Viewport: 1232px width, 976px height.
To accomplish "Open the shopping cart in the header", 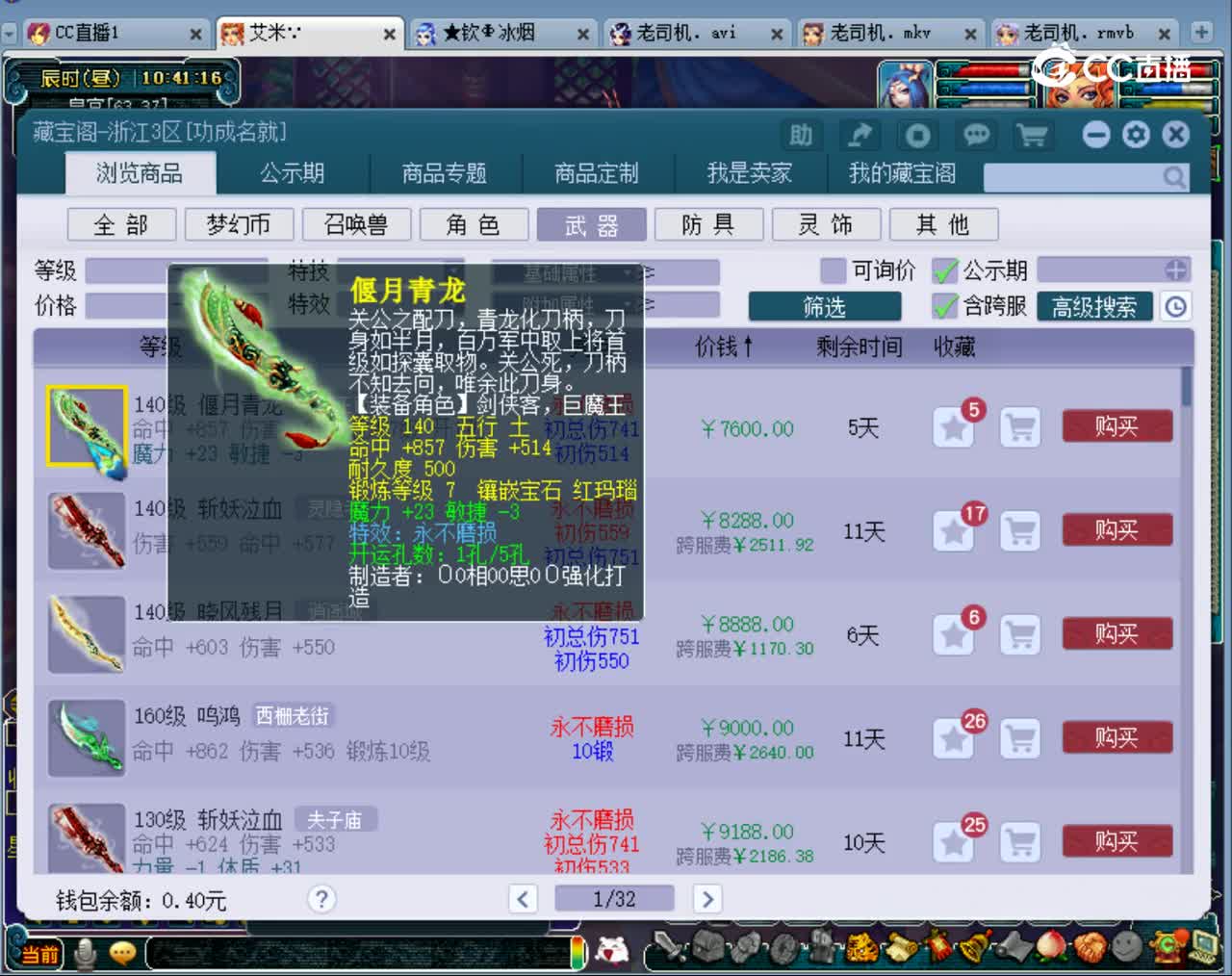I will tap(1032, 135).
